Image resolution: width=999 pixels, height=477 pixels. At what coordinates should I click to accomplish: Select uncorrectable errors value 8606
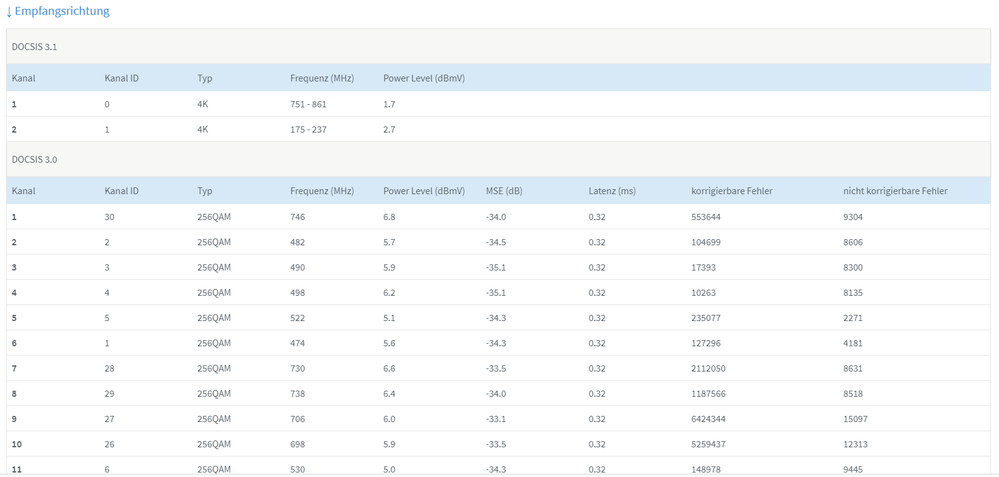(852, 243)
